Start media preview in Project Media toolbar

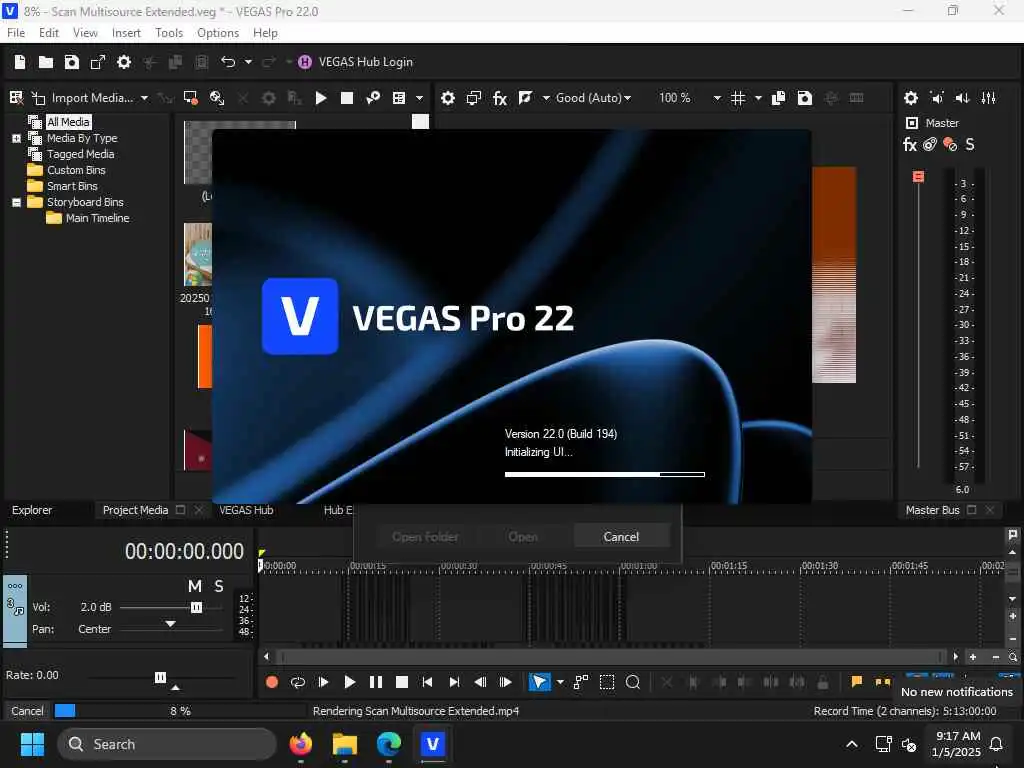pos(321,98)
